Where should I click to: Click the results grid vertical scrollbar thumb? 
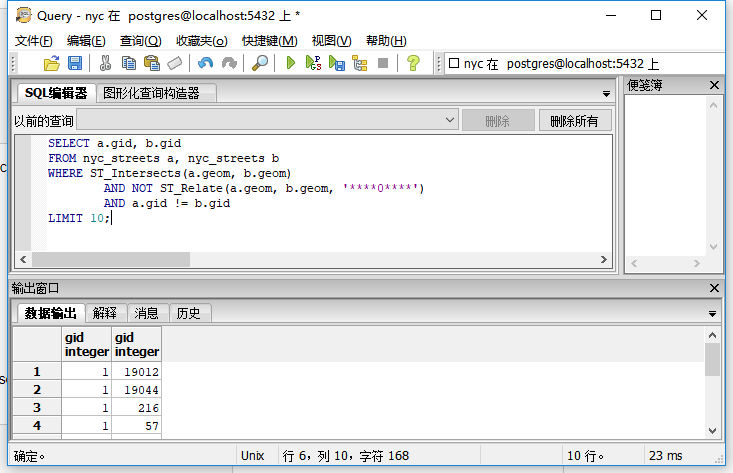pos(712,359)
